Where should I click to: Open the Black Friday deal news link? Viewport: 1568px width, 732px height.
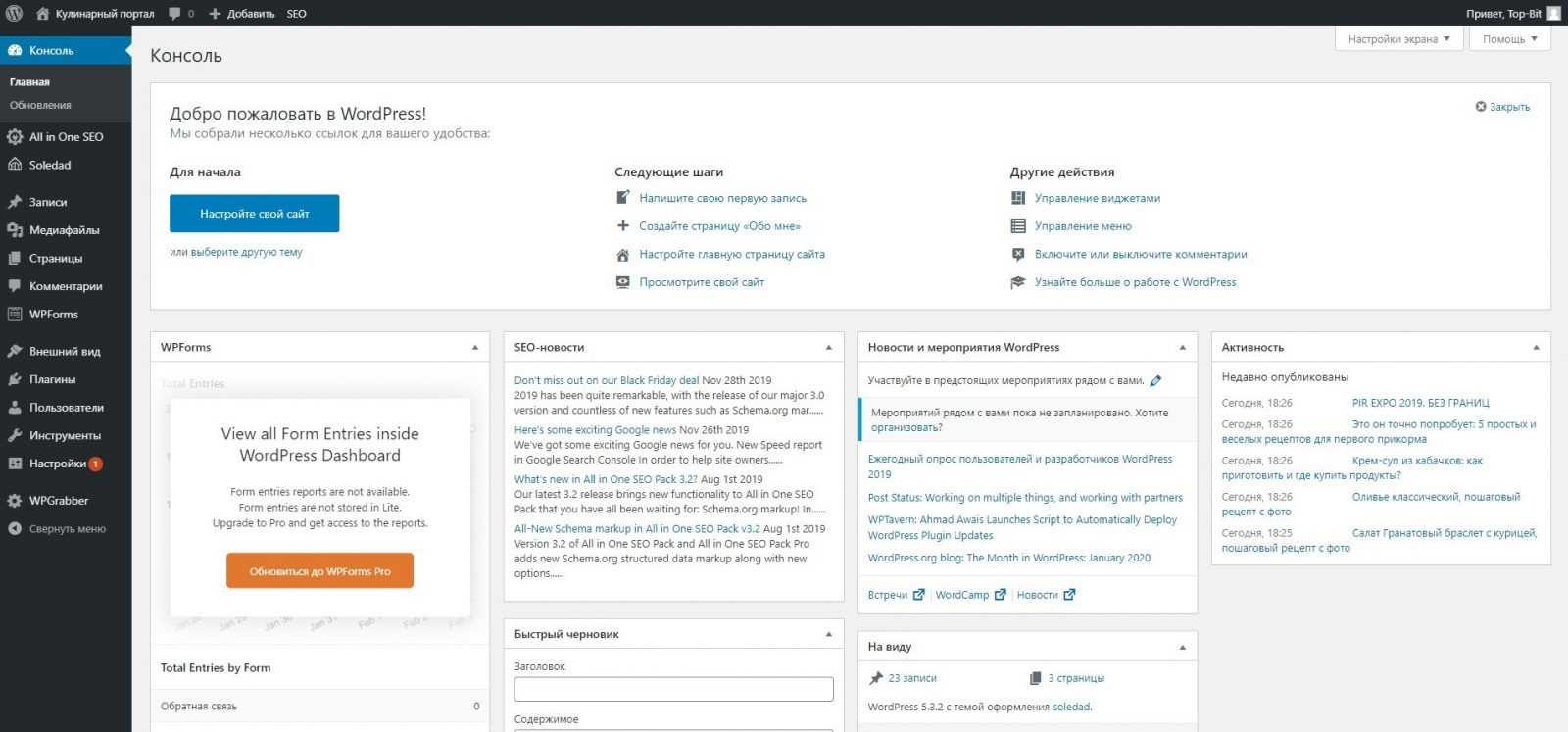607,380
